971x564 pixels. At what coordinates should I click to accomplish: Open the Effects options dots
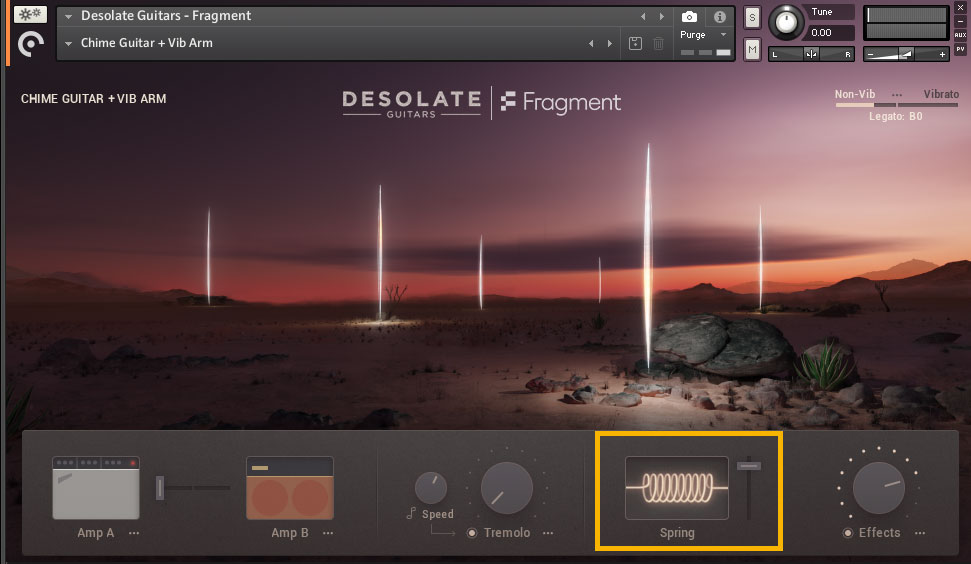coord(920,533)
